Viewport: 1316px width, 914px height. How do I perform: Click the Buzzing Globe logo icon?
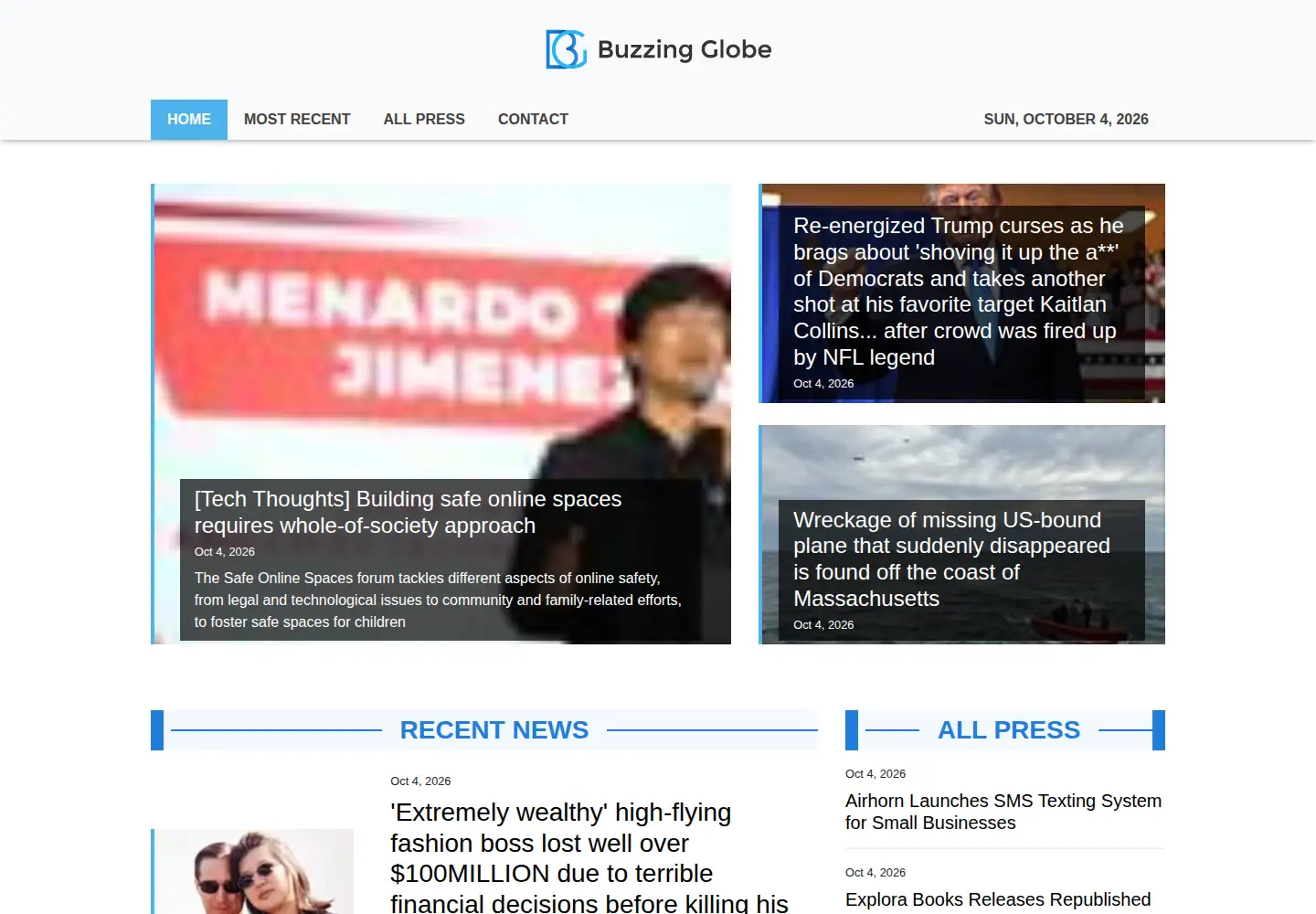pos(566,49)
